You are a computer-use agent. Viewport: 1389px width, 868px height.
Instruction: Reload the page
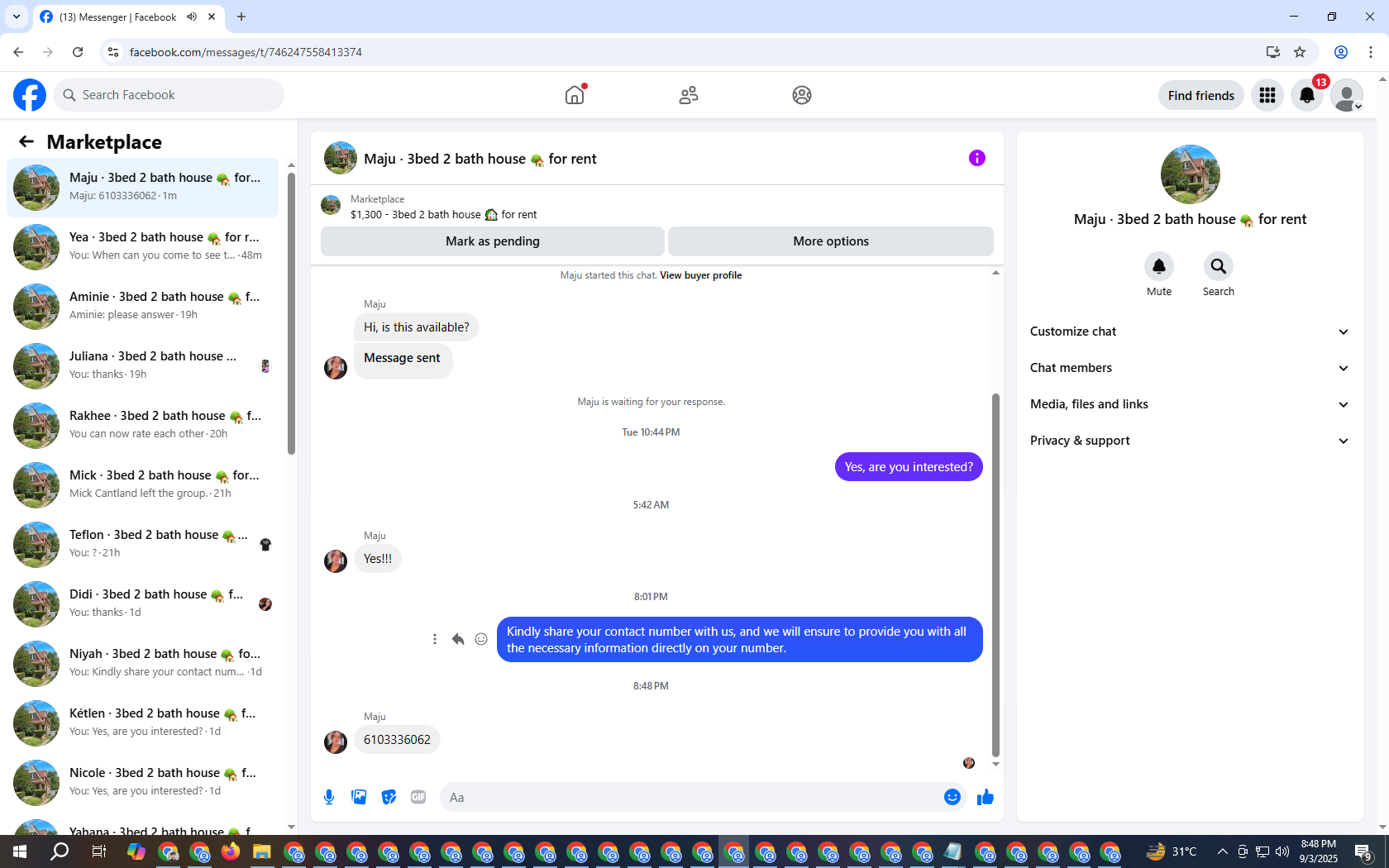tap(78, 52)
